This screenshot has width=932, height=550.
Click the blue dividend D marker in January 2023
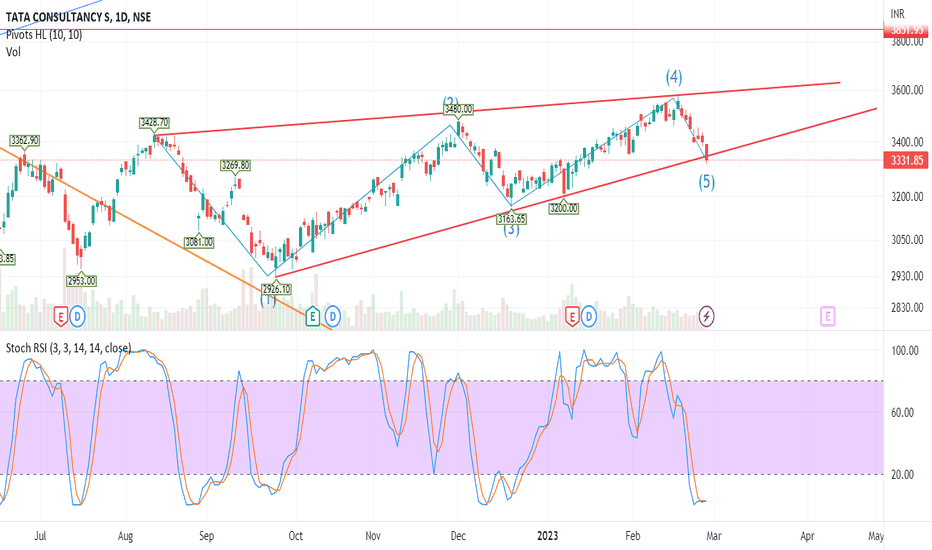[x=589, y=316]
